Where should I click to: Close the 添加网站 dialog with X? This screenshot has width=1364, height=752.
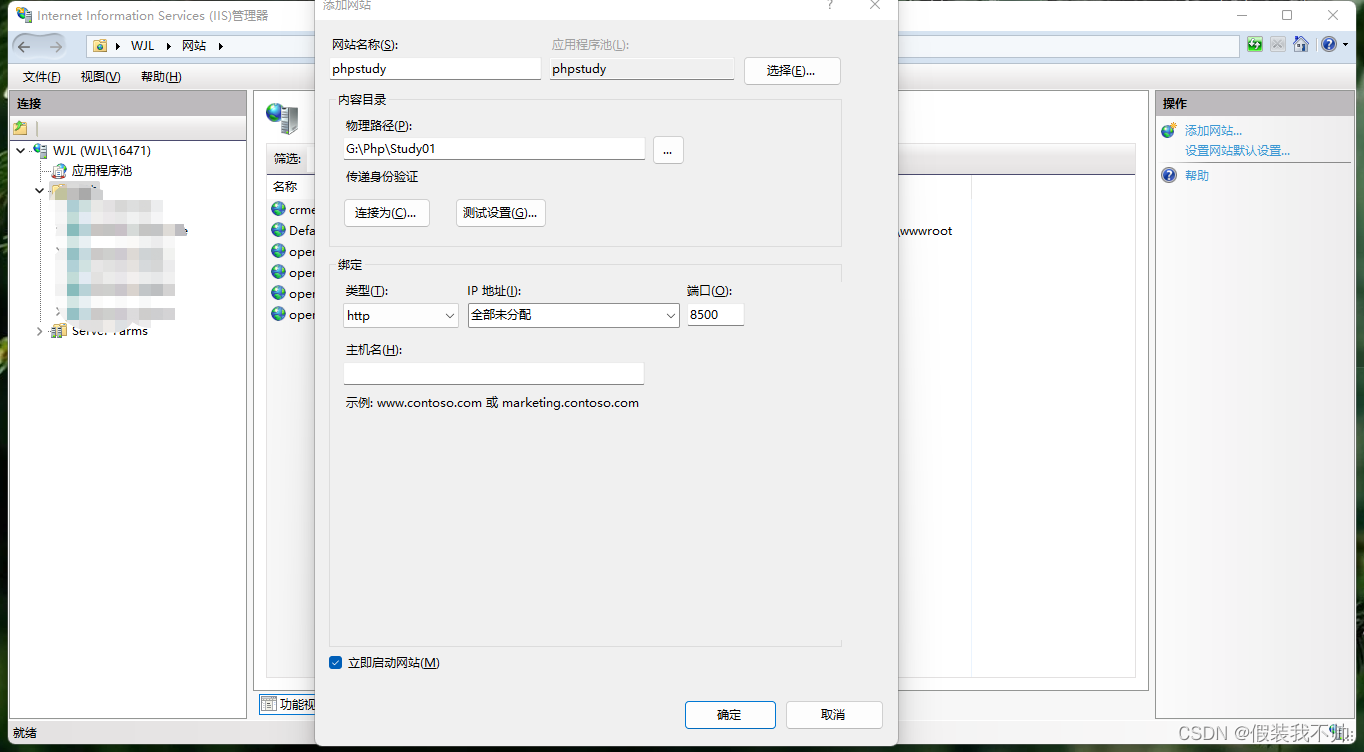click(875, 5)
